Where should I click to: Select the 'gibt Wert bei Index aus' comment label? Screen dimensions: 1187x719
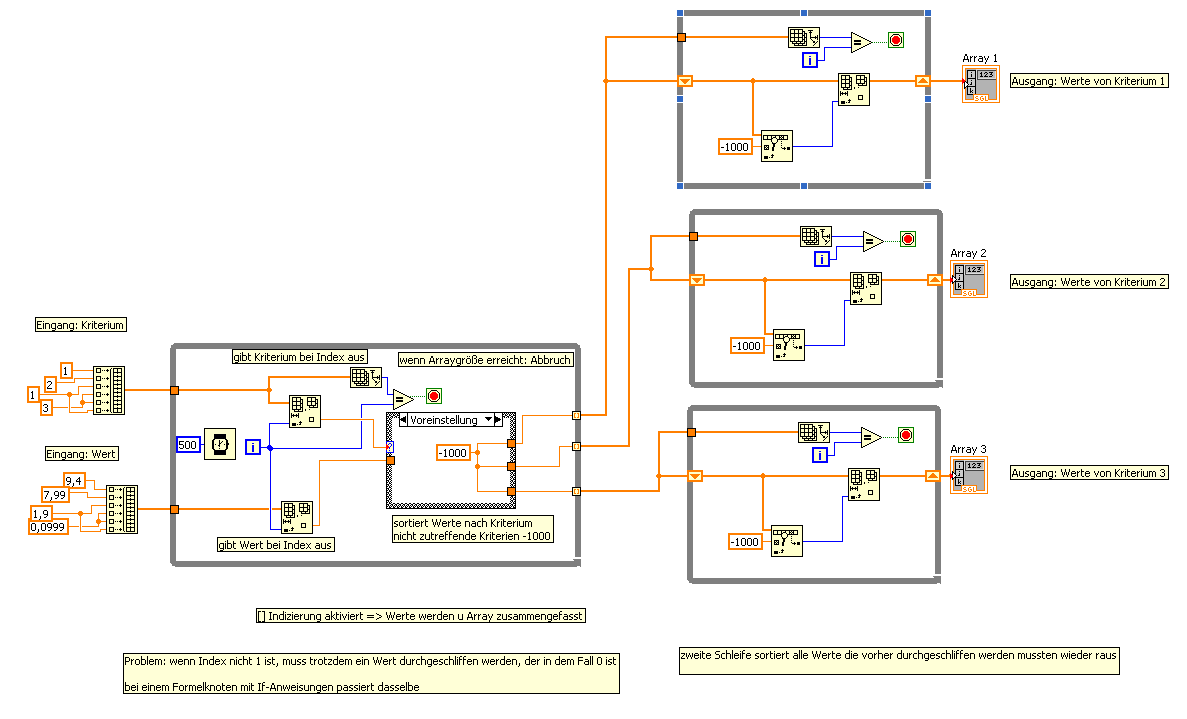[276, 545]
